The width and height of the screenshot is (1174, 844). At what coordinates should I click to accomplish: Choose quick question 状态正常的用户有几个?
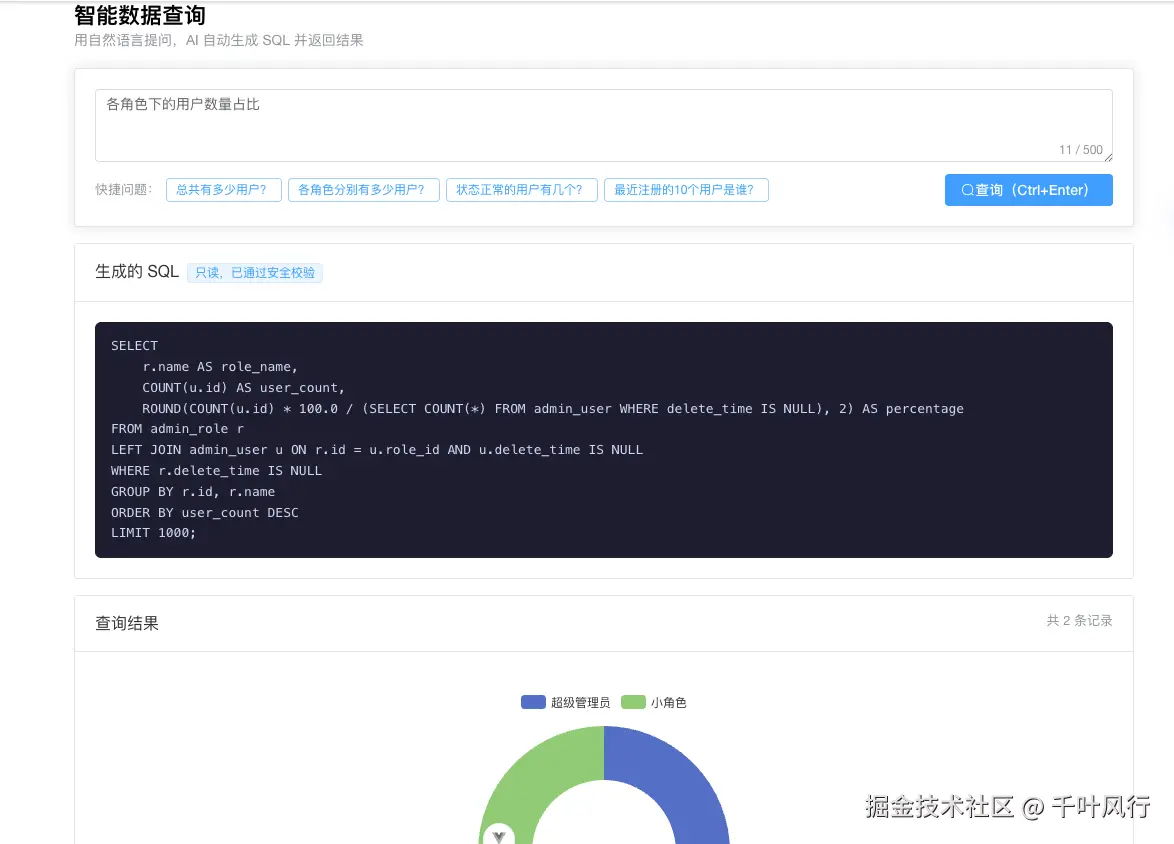(x=522, y=189)
